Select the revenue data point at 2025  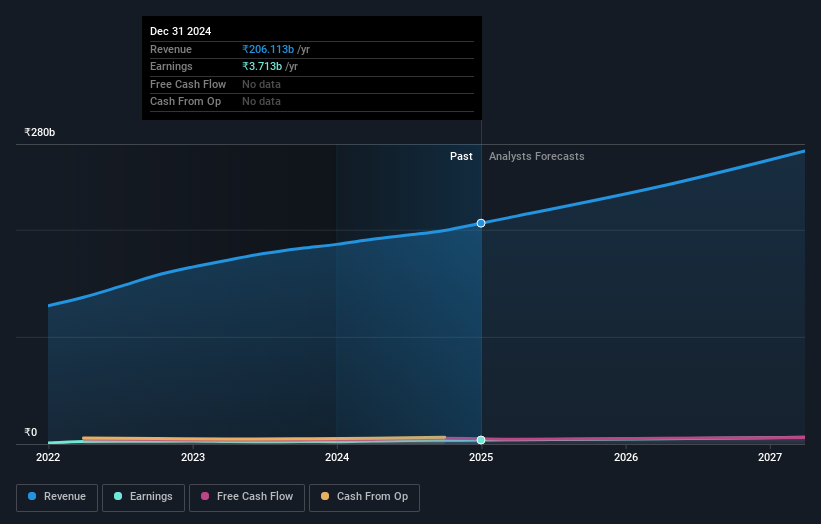pyautogui.click(x=481, y=224)
